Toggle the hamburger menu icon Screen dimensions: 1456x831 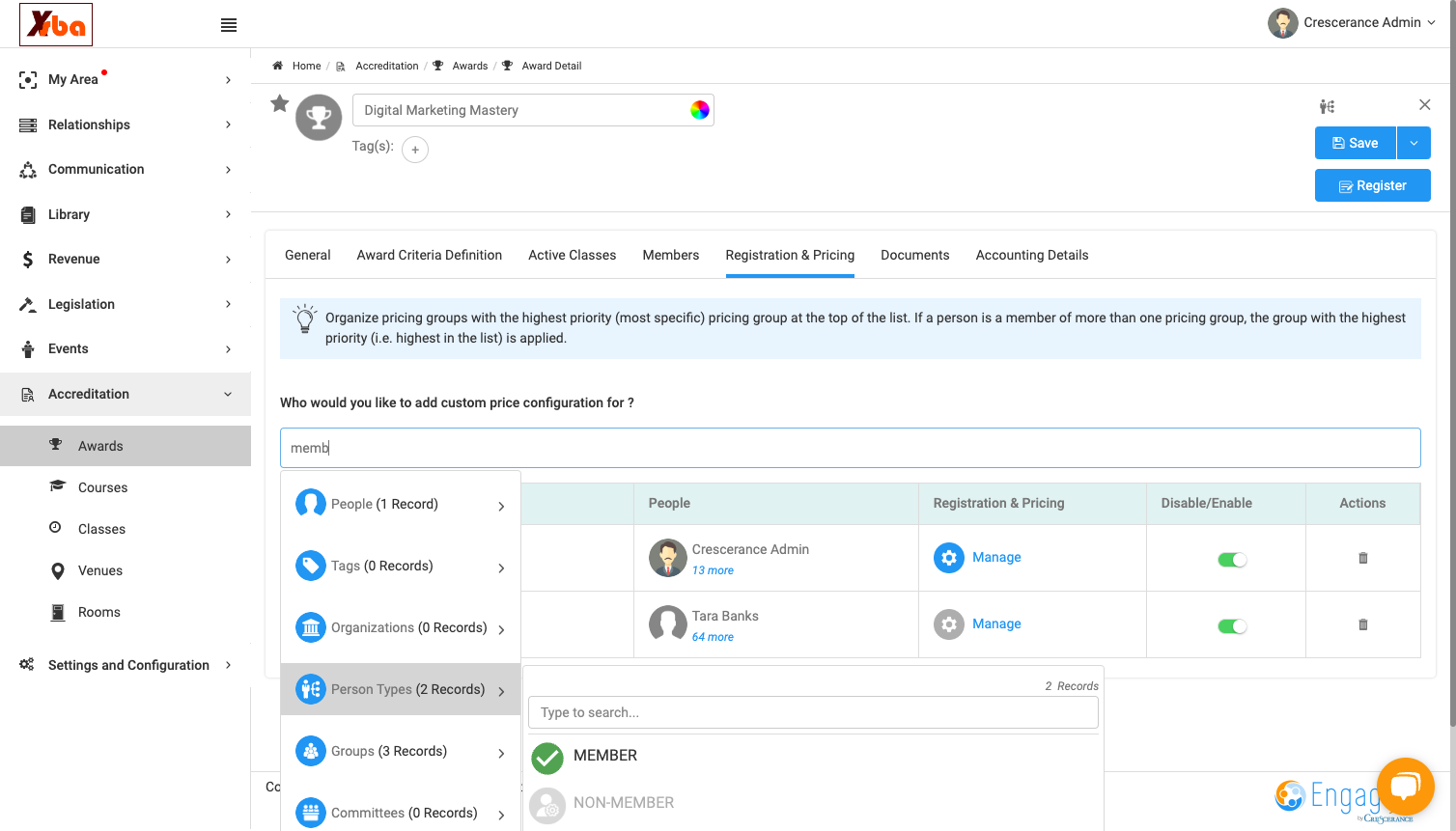click(x=229, y=25)
